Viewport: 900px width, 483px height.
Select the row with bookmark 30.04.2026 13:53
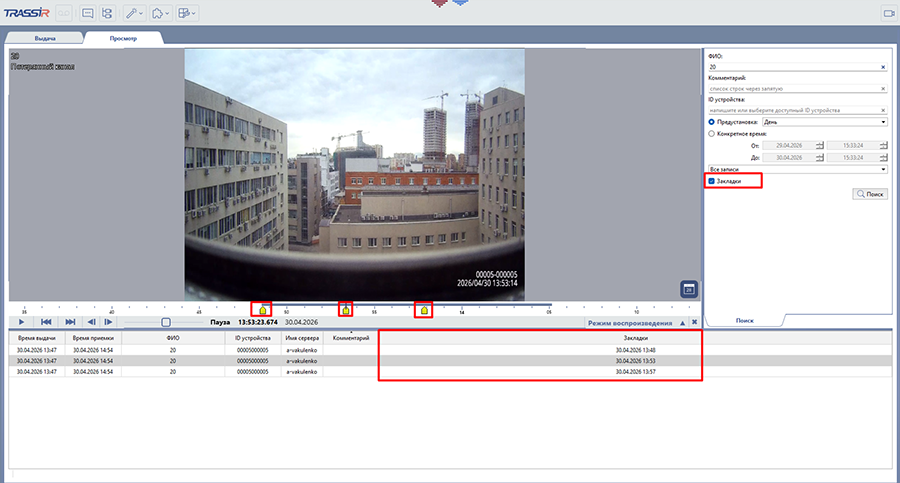pyautogui.click(x=451, y=361)
